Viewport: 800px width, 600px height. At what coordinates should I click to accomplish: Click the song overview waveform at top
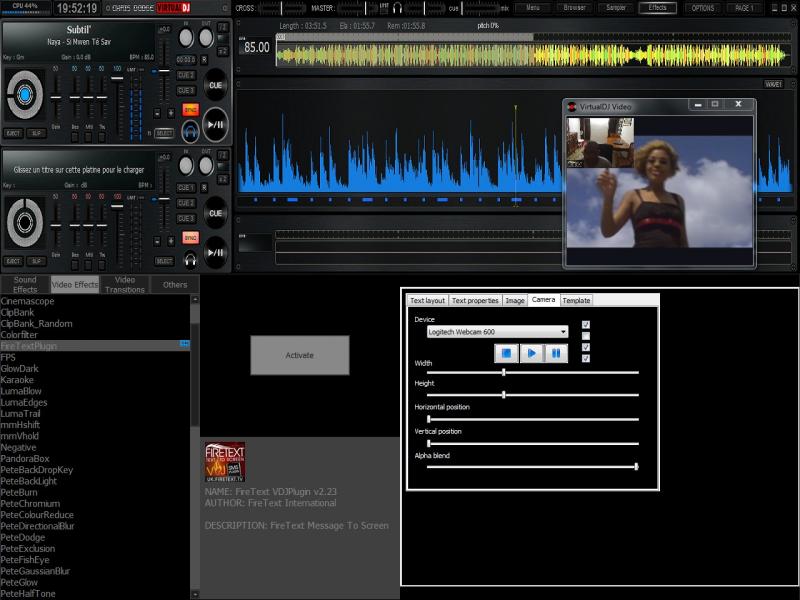(x=533, y=56)
